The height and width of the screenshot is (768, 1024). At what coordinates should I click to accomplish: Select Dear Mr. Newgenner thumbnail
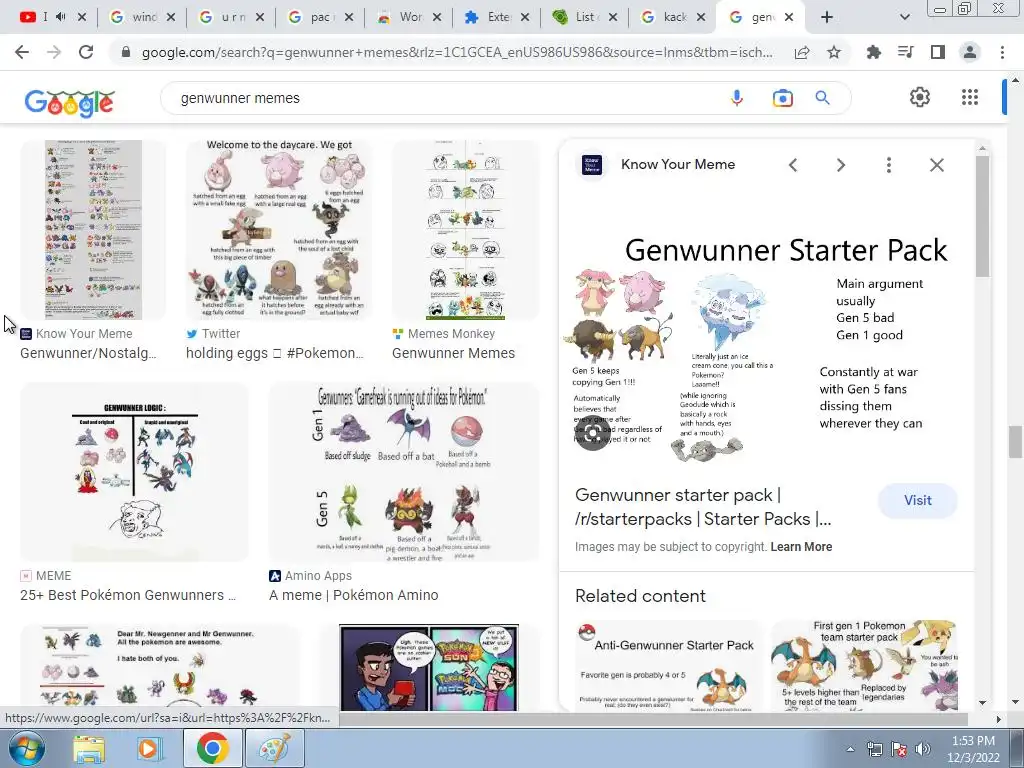tap(160, 667)
